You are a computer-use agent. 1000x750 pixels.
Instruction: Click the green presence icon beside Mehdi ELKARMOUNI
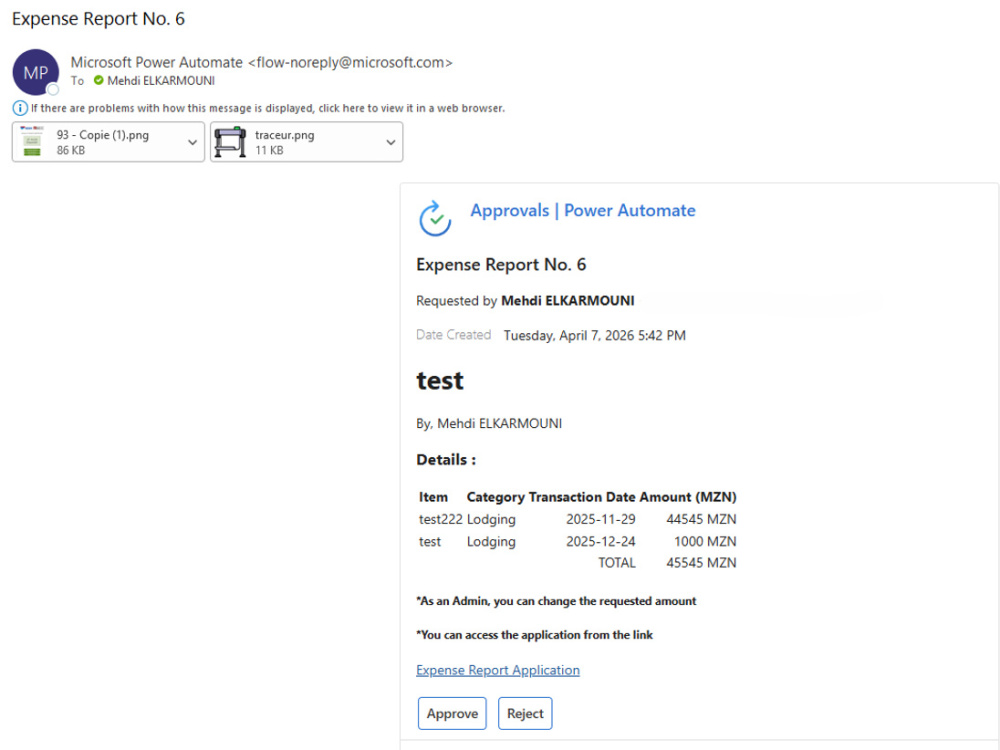pyautogui.click(x=98, y=80)
